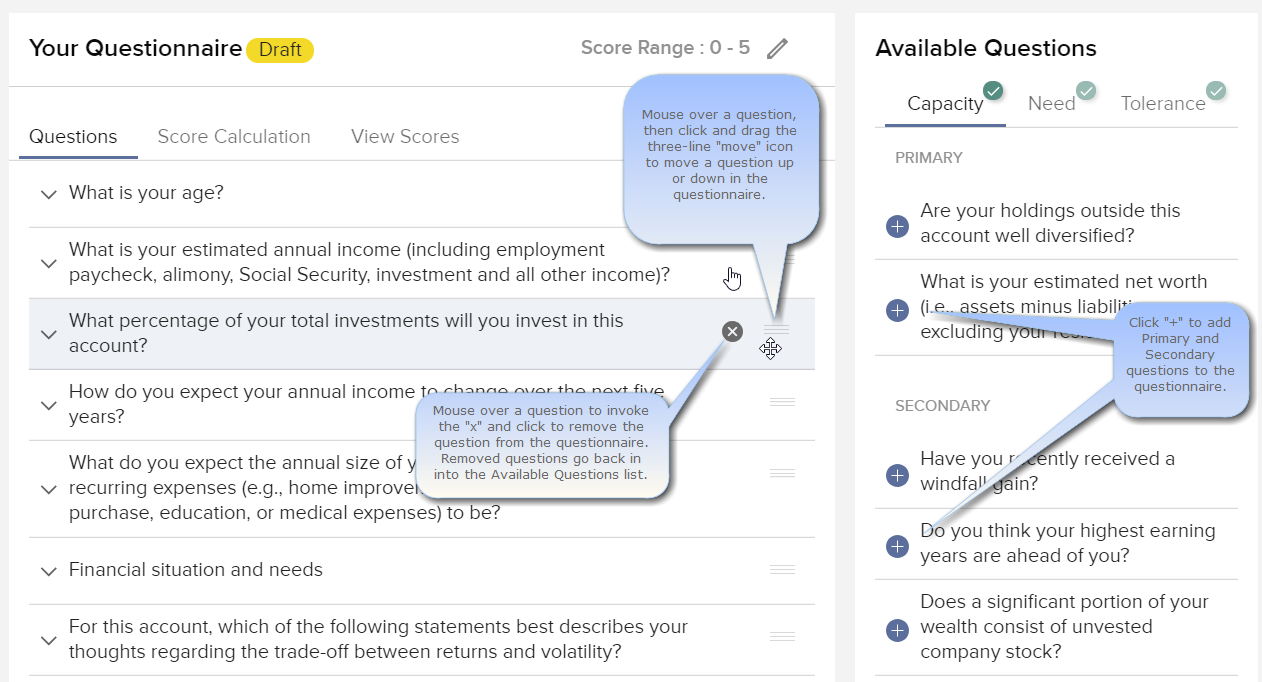Open the View Scores tab
1262x682 pixels.
coord(405,137)
